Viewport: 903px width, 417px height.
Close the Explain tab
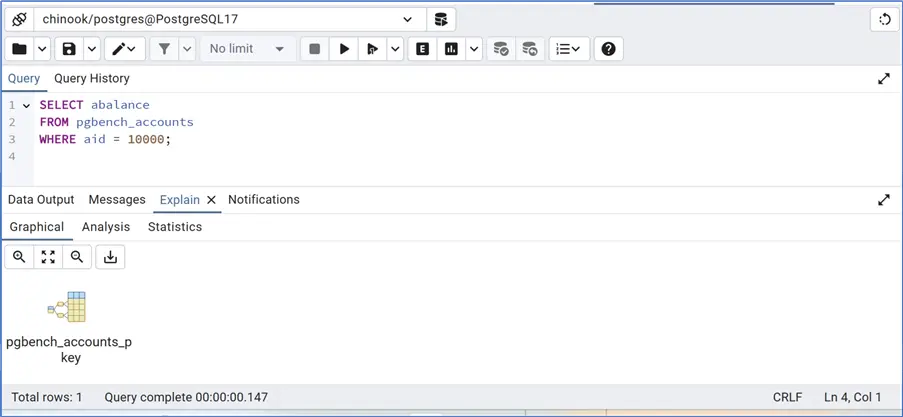[211, 200]
